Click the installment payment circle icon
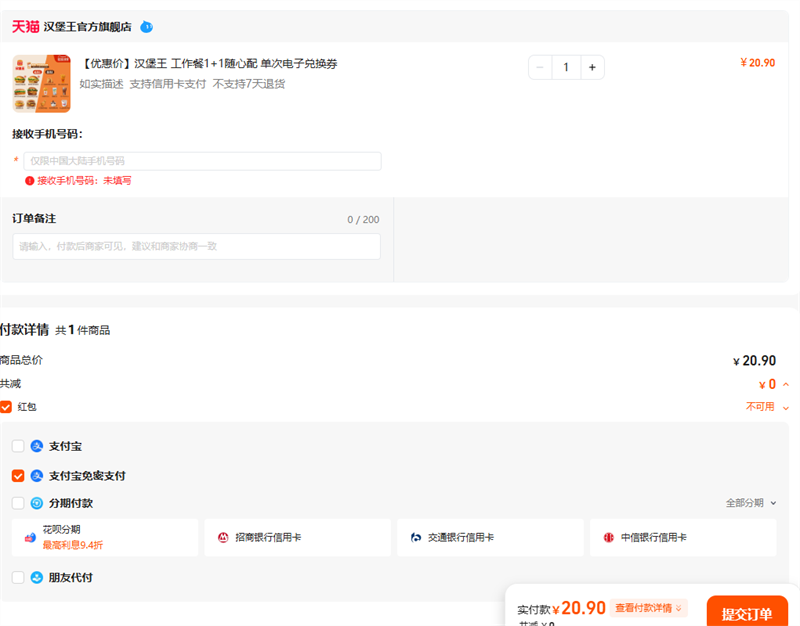This screenshot has width=800, height=626. (x=37, y=503)
